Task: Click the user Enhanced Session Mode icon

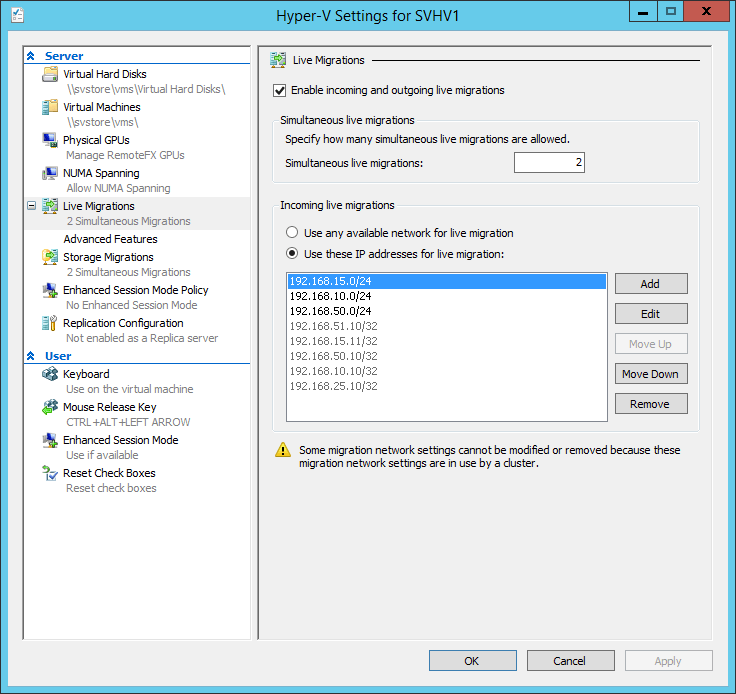Action: [50, 440]
